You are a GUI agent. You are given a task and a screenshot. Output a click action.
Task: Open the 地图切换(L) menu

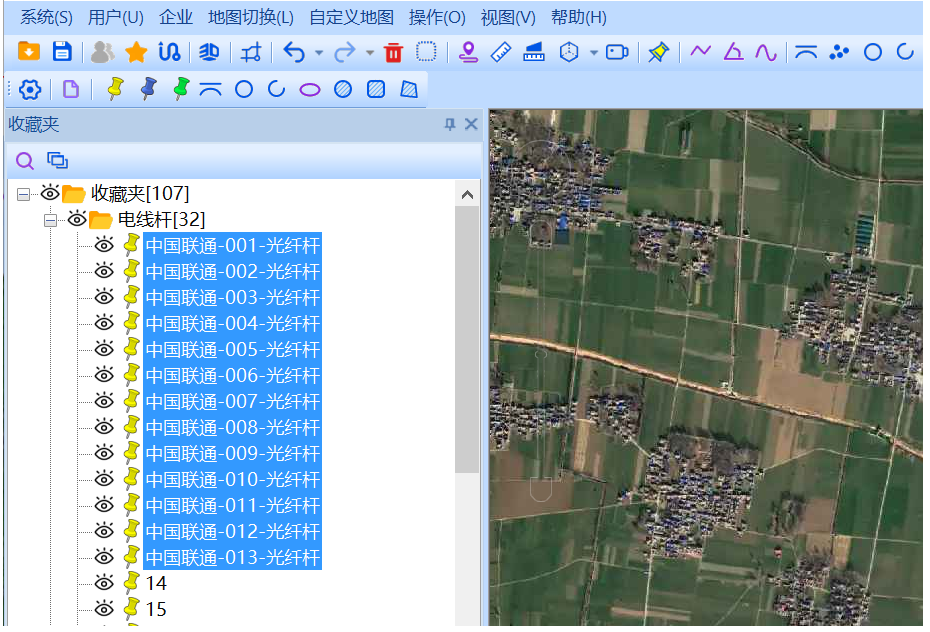click(251, 17)
